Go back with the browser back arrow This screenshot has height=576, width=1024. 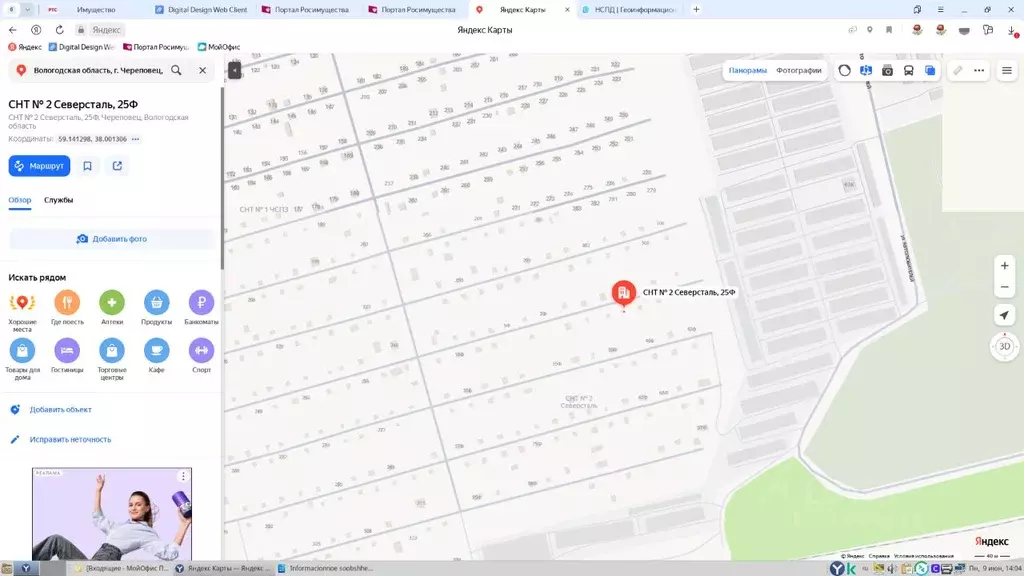coord(12,30)
